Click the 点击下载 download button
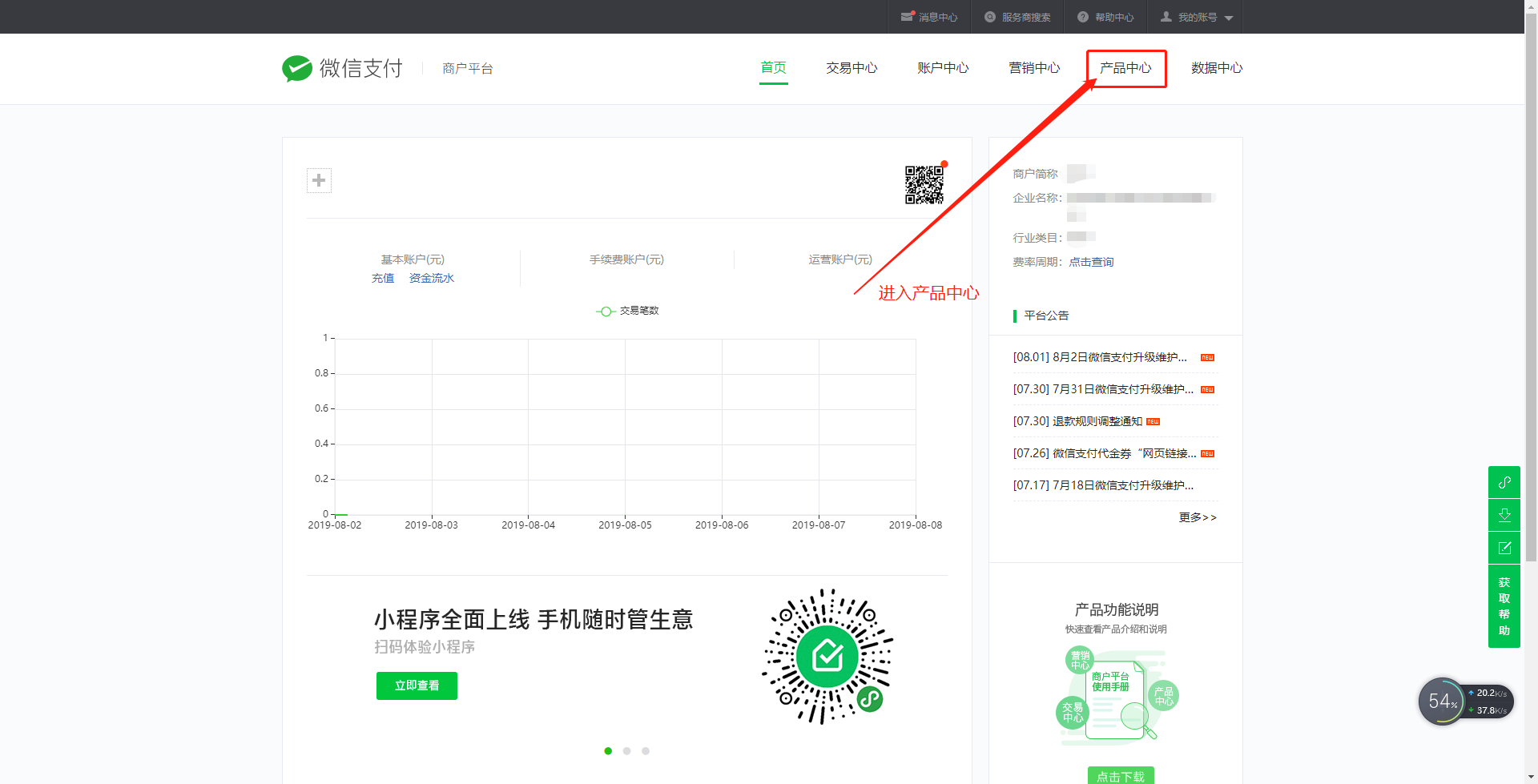Viewport: 1538px width, 784px height. (x=1121, y=775)
